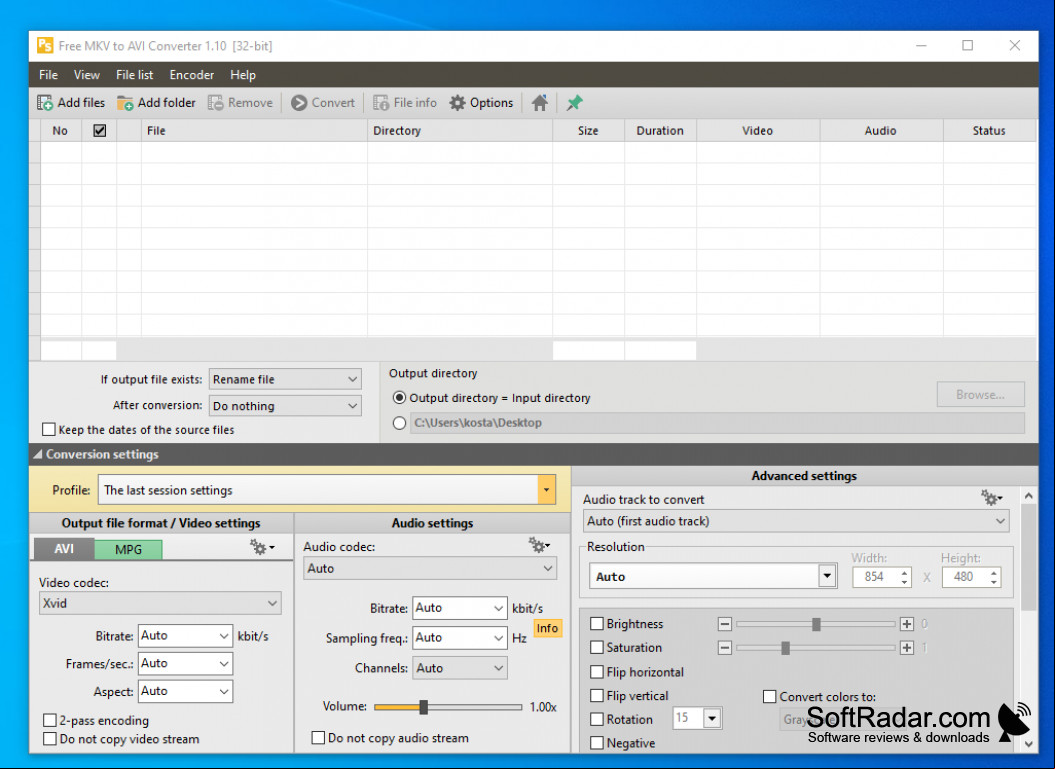This screenshot has height=769, width=1055.
Task: Sort list by the Duration column header
Action: tap(660, 131)
